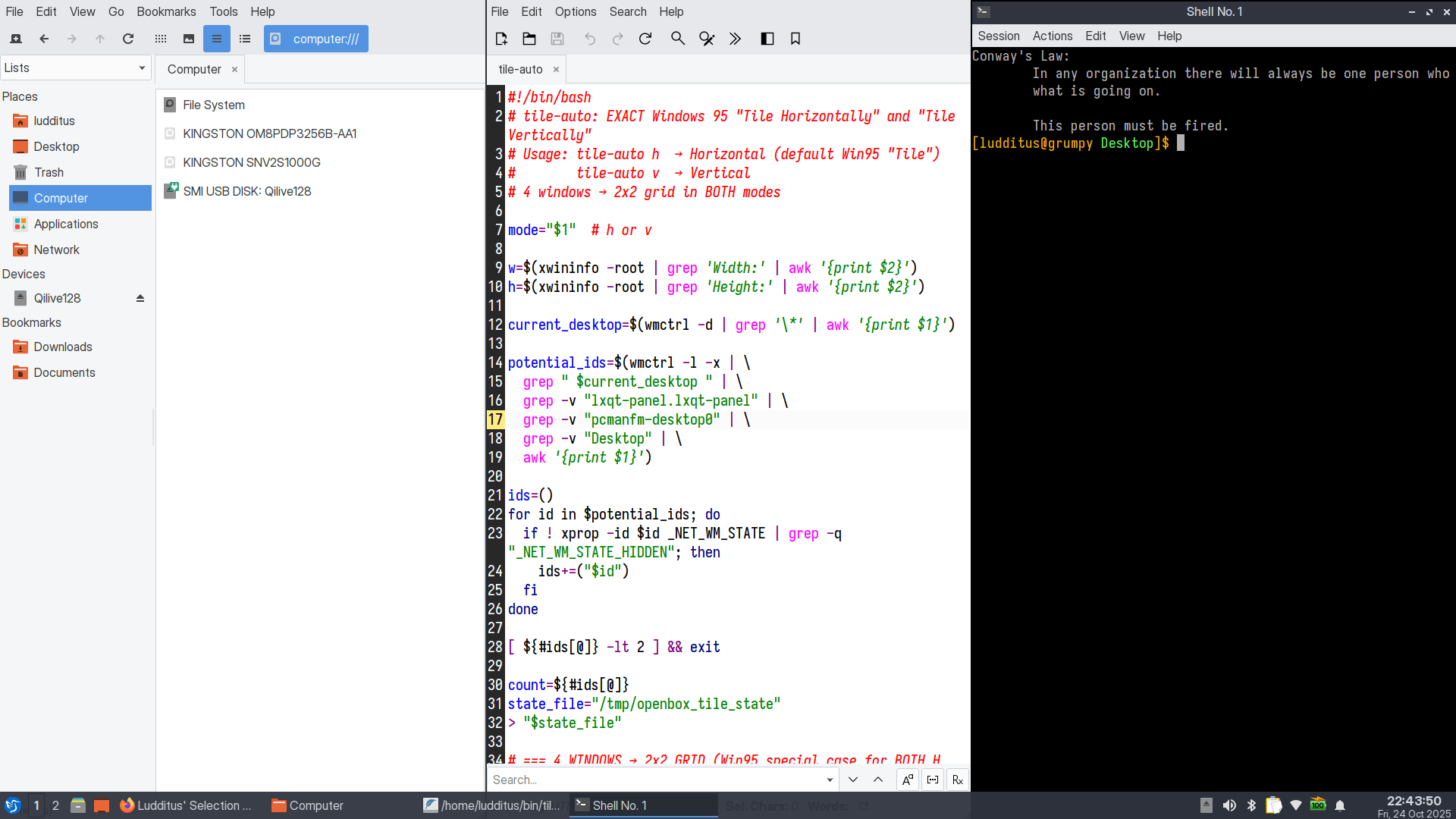Toggle match case in search bar
The width and height of the screenshot is (1456, 819).
908,780
